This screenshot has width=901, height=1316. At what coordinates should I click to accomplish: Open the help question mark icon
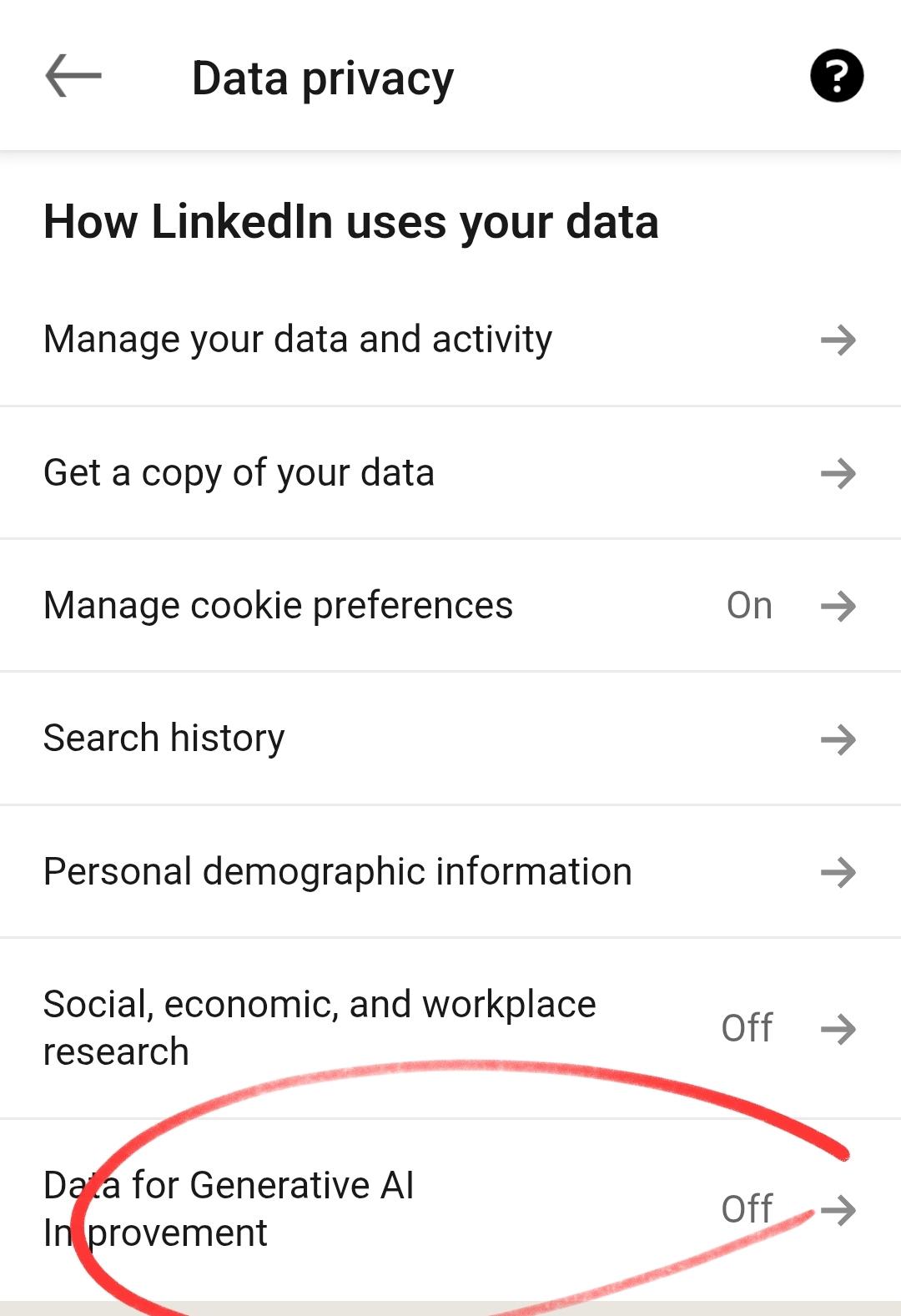coord(837,76)
